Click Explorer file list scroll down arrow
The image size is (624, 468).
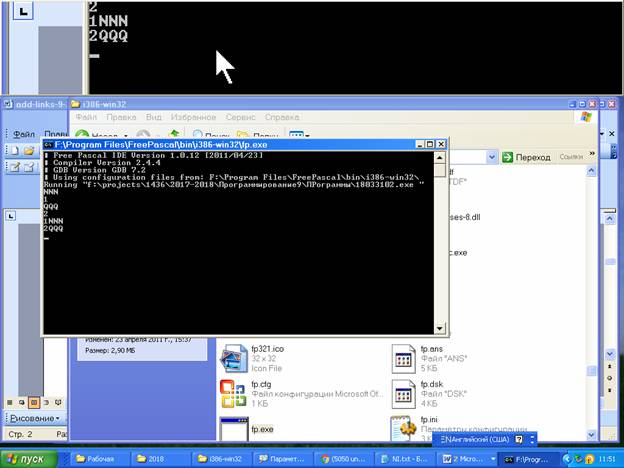[x=591, y=435]
